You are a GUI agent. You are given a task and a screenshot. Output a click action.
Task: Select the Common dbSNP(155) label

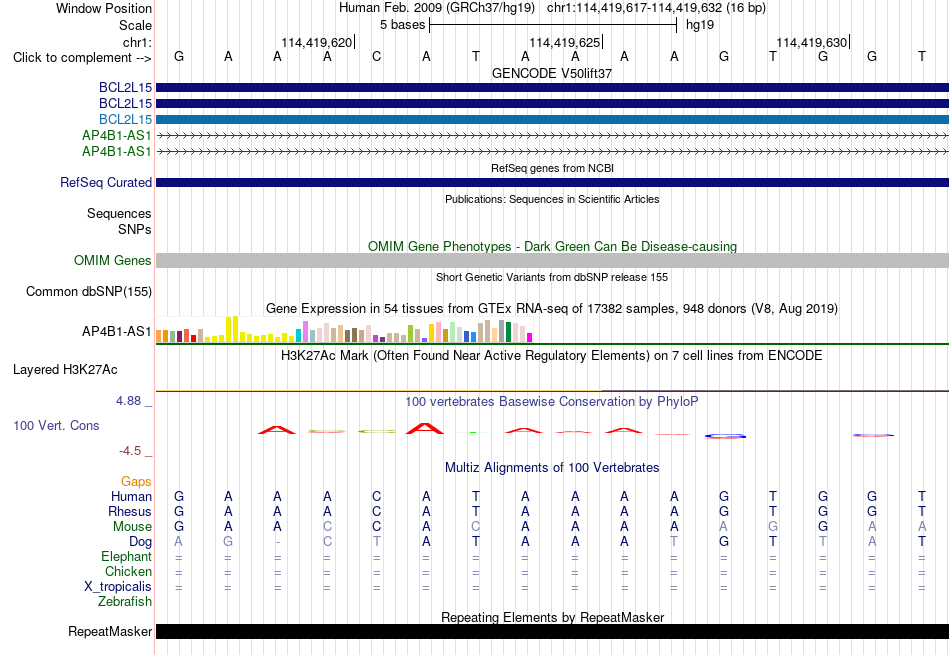coord(89,291)
